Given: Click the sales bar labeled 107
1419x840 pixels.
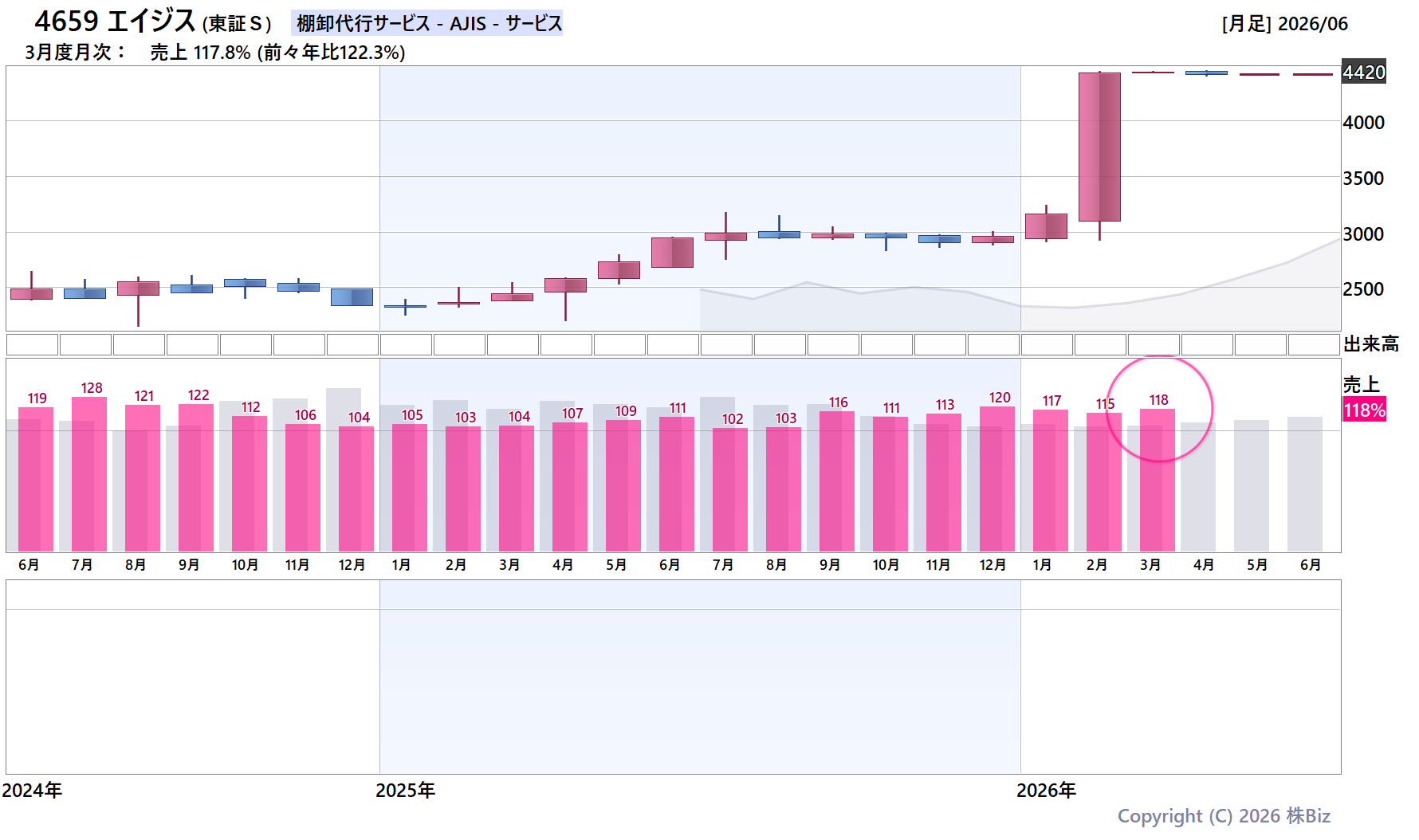Looking at the screenshot, I should (x=570, y=487).
